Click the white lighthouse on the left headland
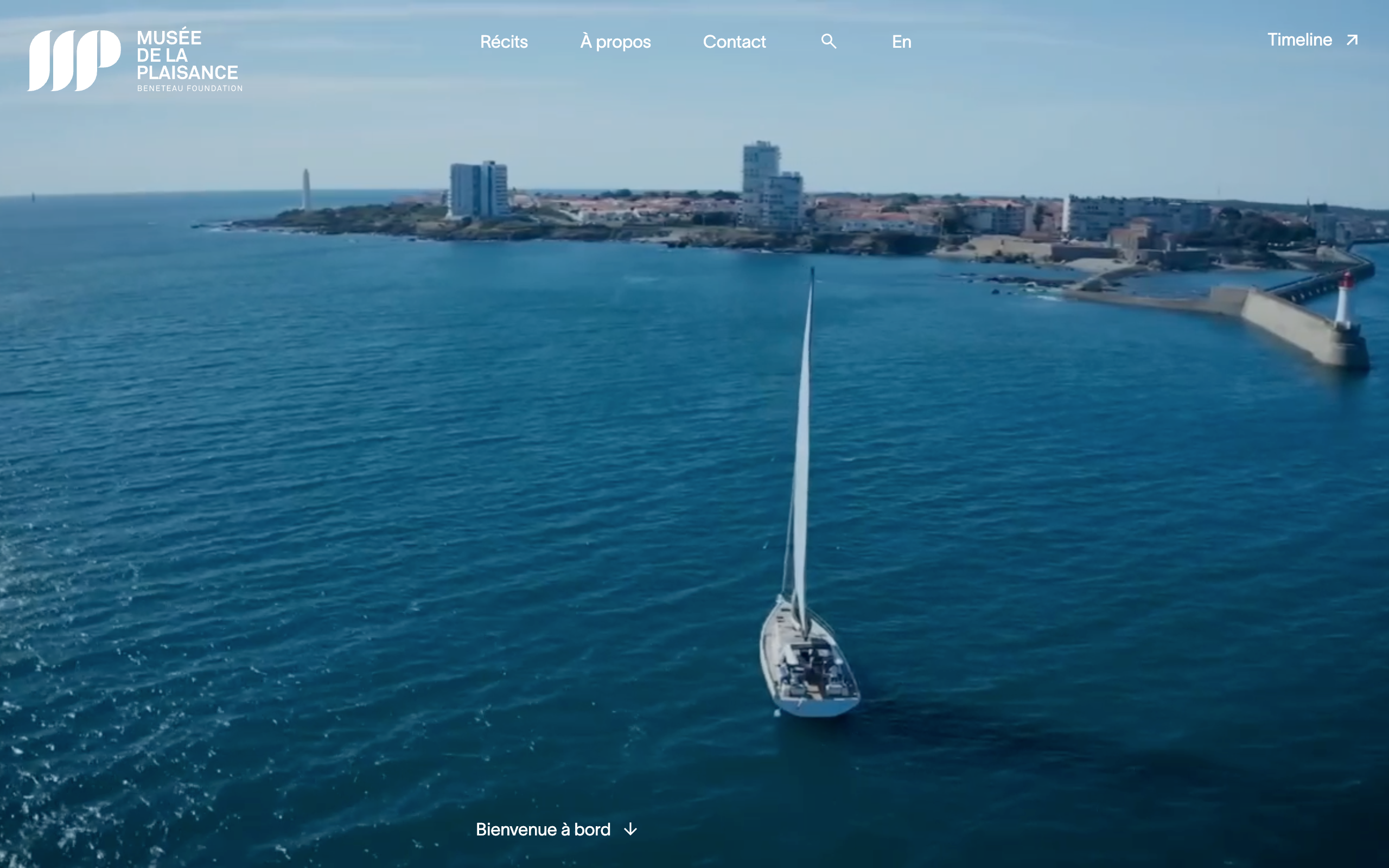The height and width of the screenshot is (868, 1389). pyautogui.click(x=307, y=189)
